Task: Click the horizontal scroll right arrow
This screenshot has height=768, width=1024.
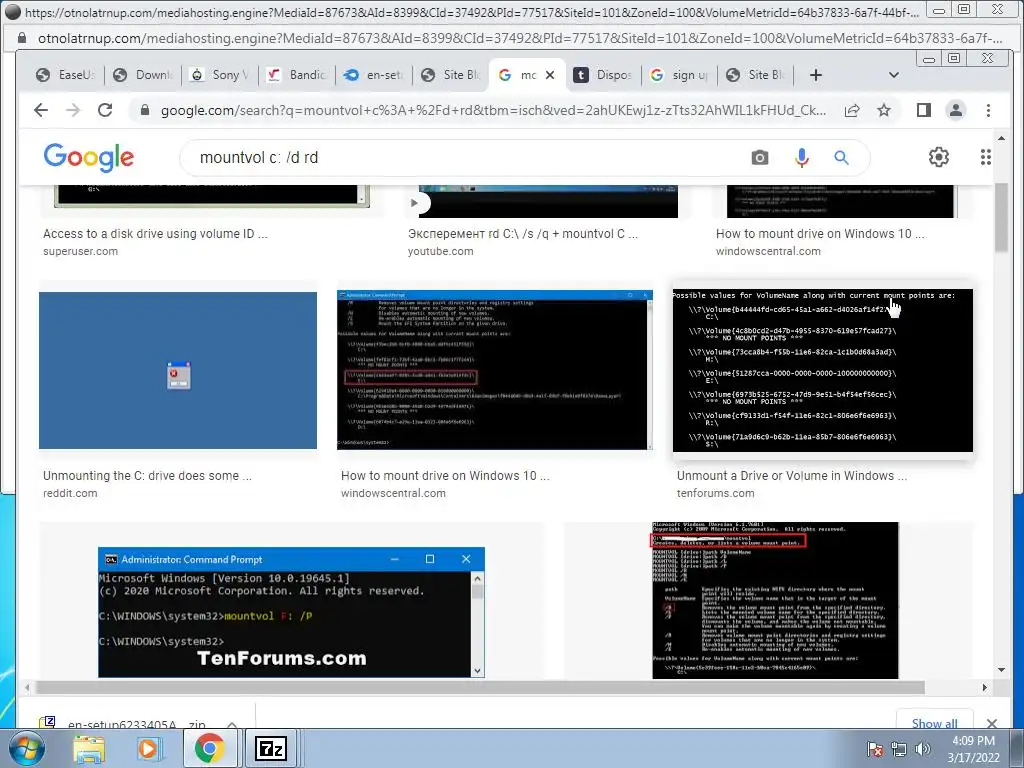Action: [985, 687]
